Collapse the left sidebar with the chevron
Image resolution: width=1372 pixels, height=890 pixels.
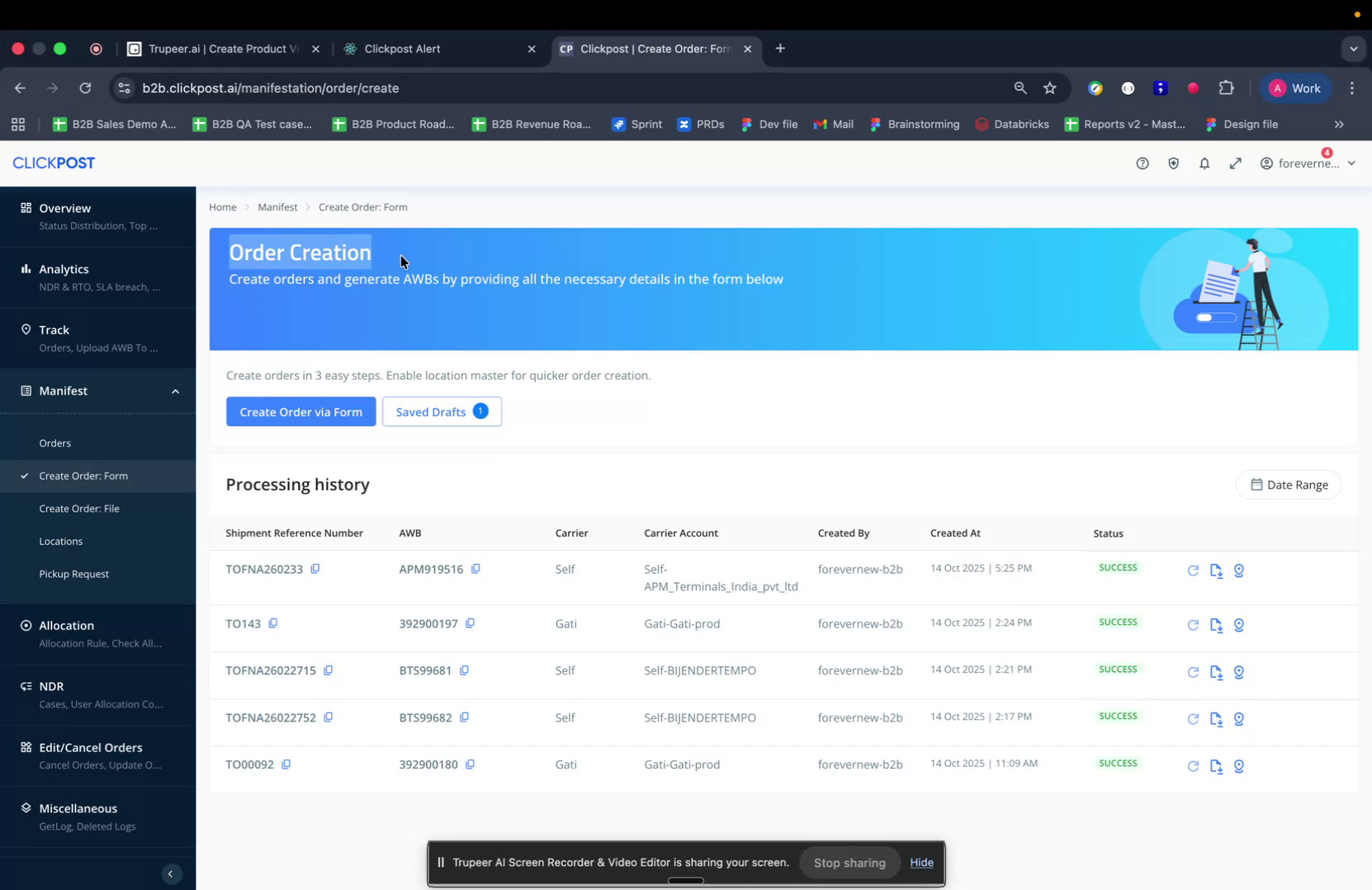tap(171, 873)
